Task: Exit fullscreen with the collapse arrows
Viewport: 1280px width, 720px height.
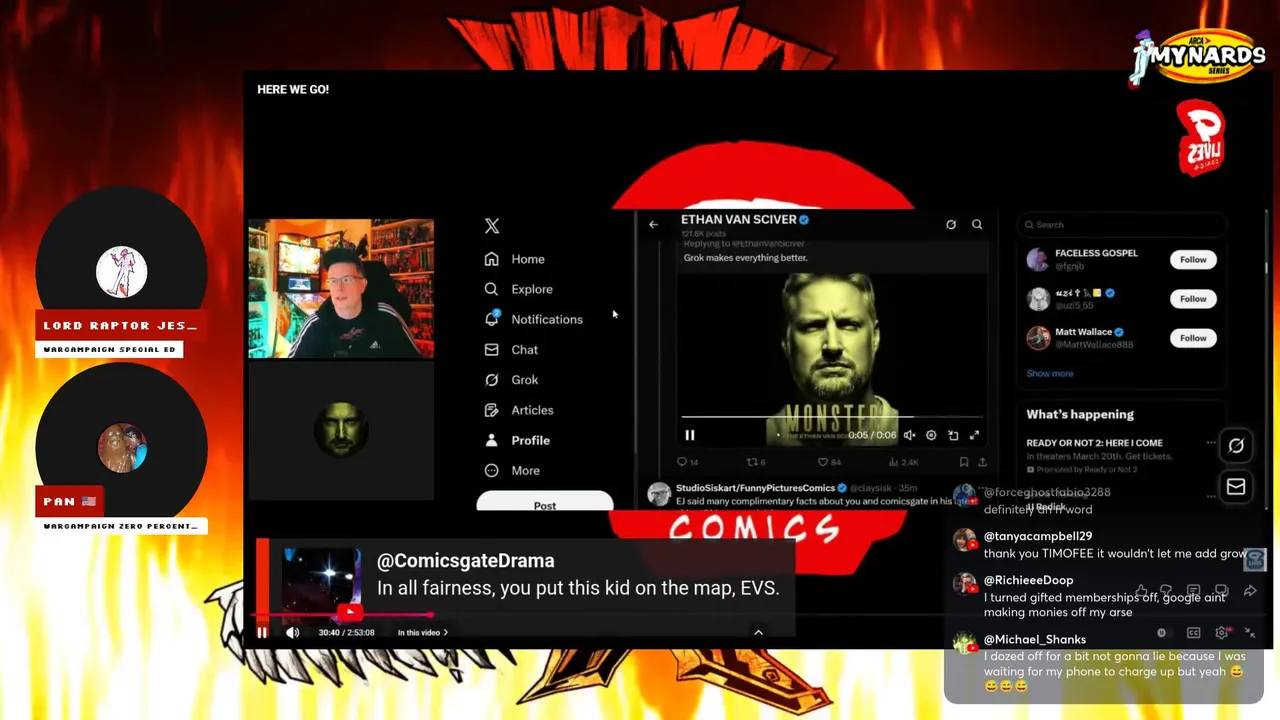Action: (x=1250, y=633)
